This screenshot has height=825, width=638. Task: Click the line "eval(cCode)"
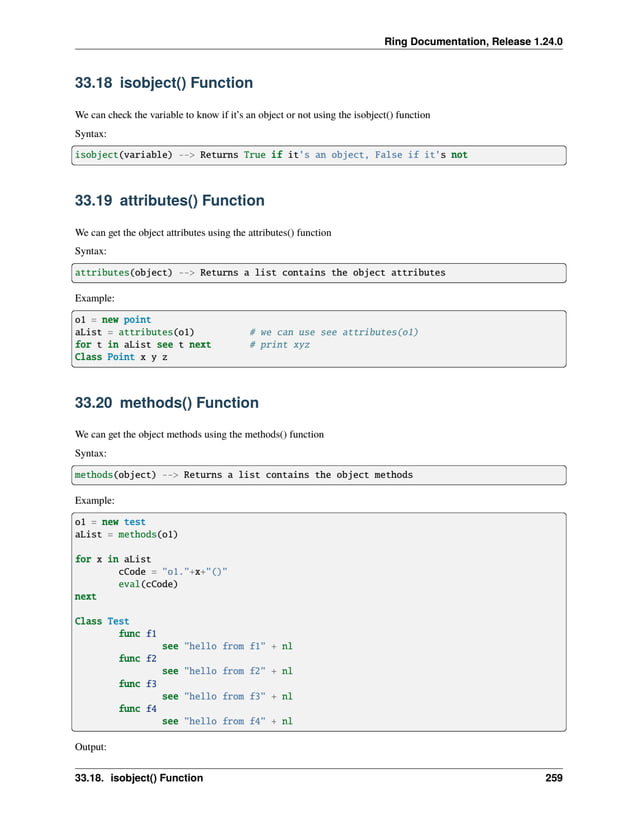[x=148, y=584]
